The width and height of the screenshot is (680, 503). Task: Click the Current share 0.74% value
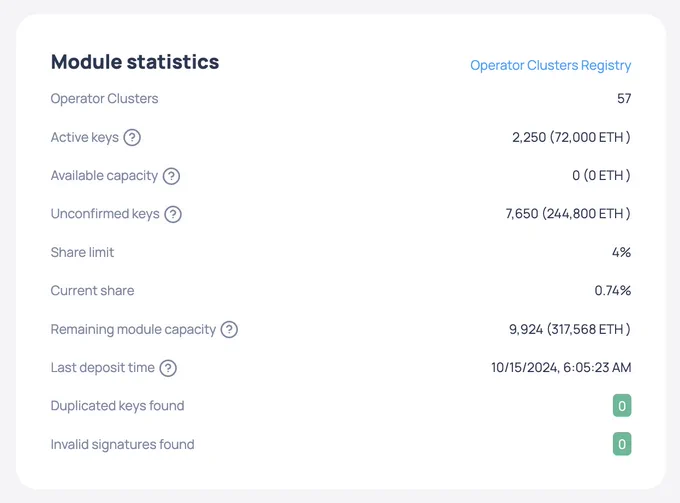(612, 291)
